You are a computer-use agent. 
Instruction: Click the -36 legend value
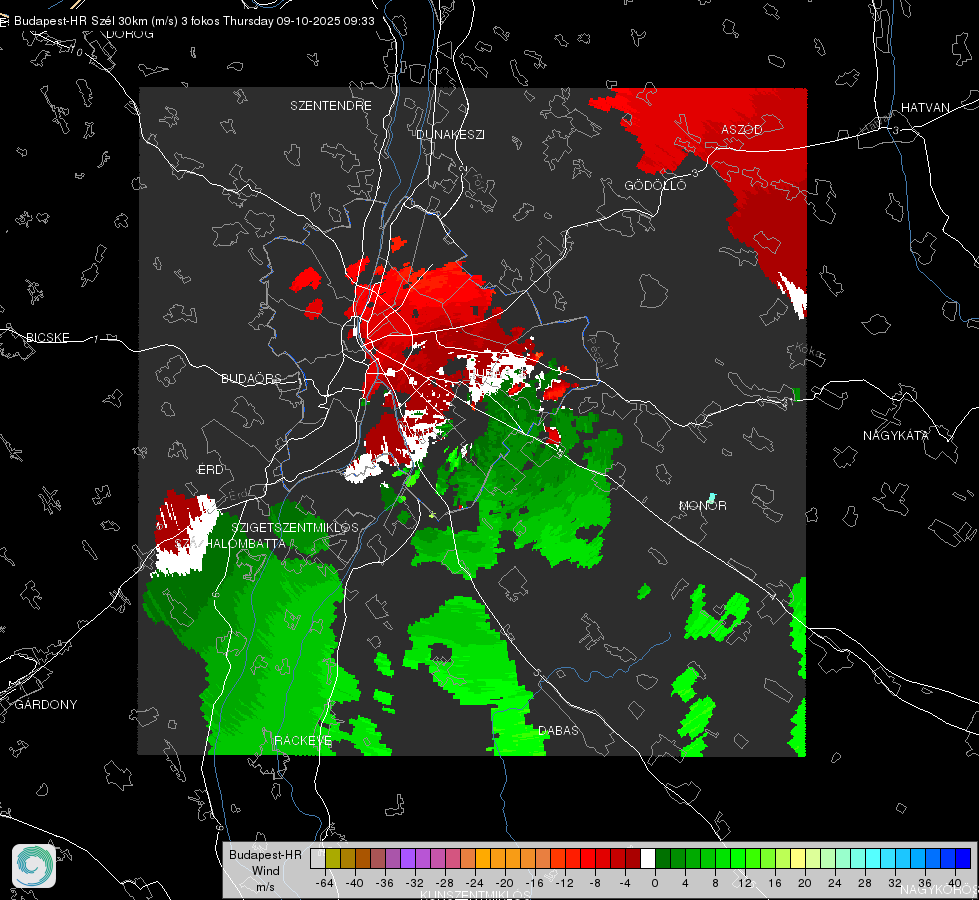385,883
